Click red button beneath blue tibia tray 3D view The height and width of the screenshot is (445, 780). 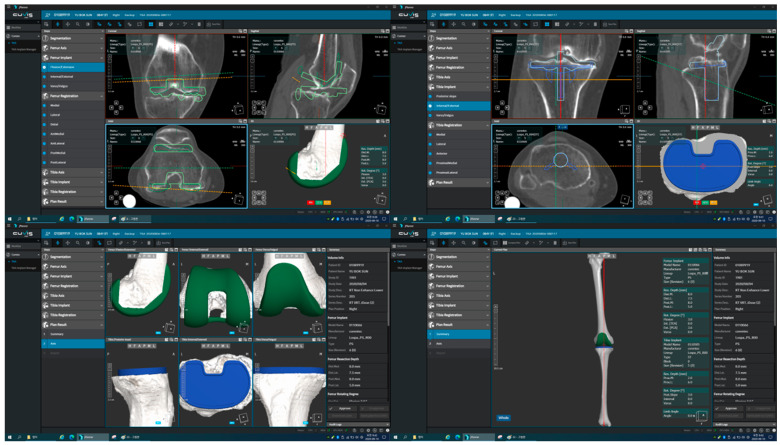coord(696,202)
